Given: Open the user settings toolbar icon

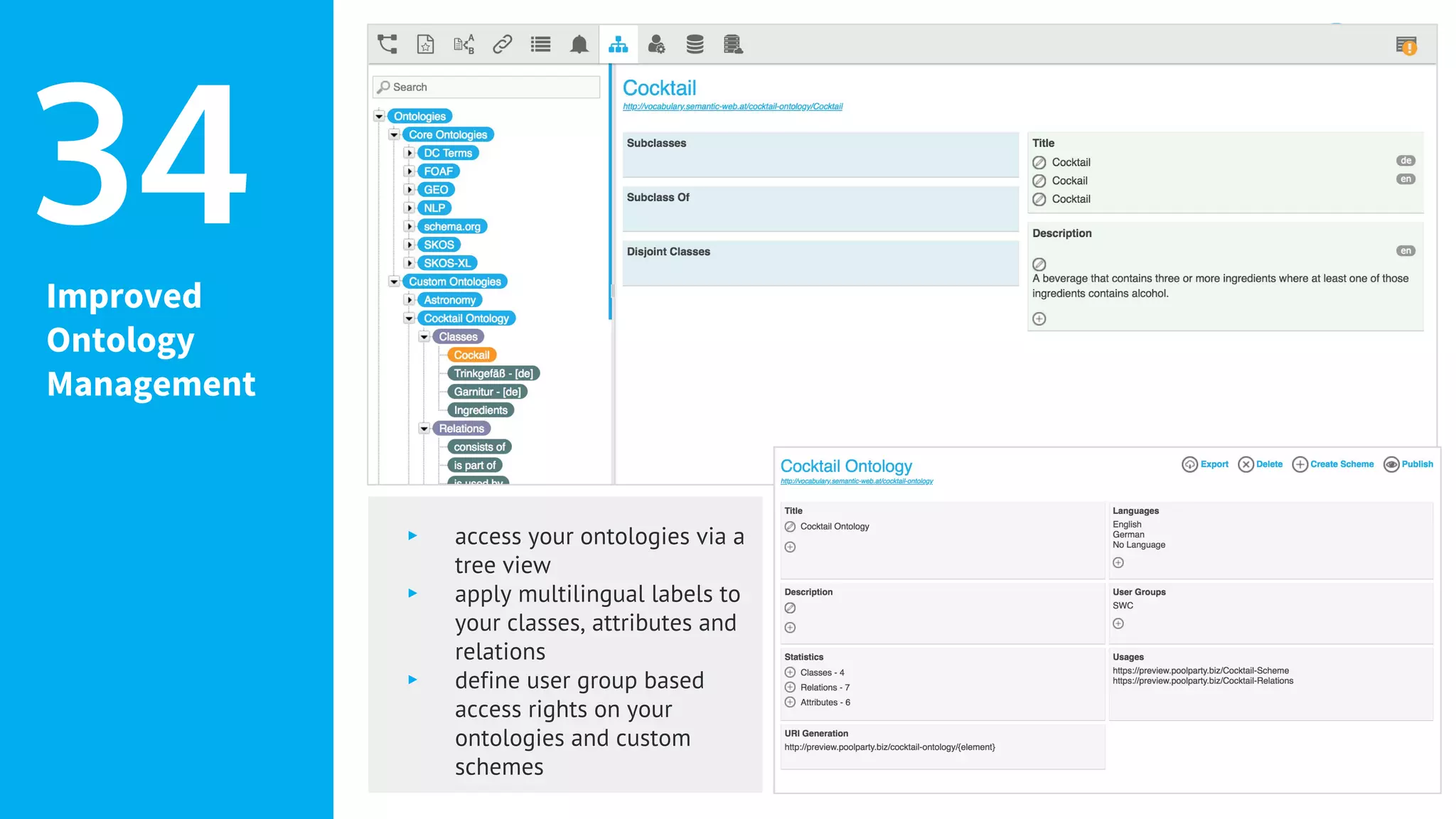Looking at the screenshot, I should (x=656, y=45).
